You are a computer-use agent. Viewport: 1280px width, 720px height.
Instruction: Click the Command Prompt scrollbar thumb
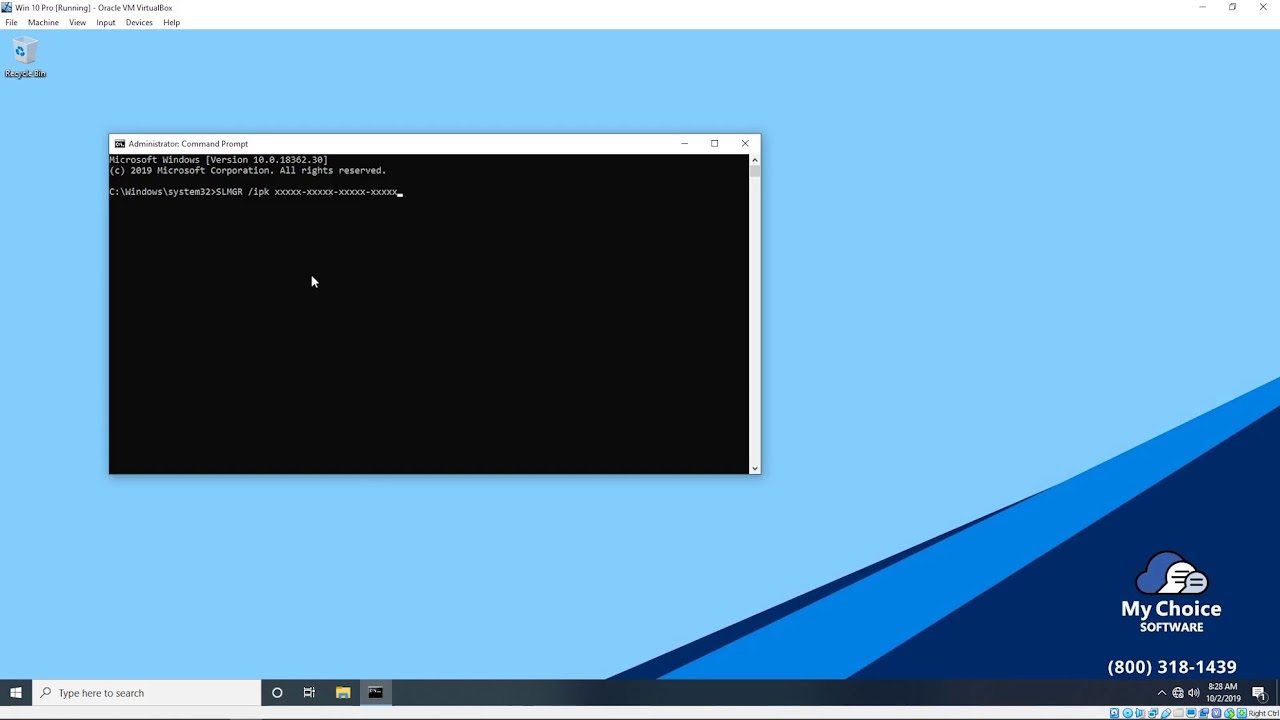pyautogui.click(x=754, y=171)
